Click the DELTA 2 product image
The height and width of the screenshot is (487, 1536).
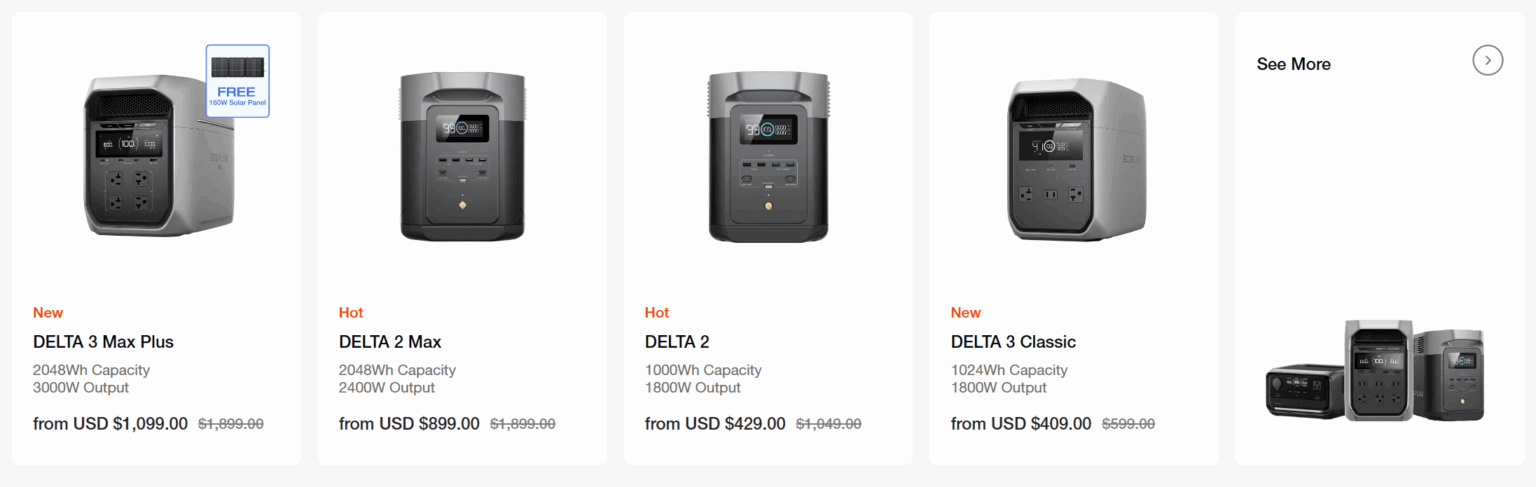click(x=768, y=156)
